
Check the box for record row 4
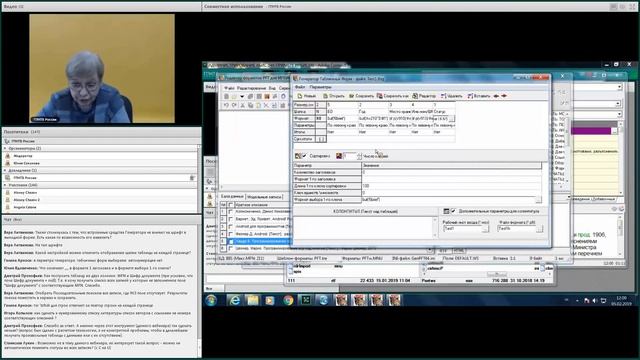click(x=231, y=234)
